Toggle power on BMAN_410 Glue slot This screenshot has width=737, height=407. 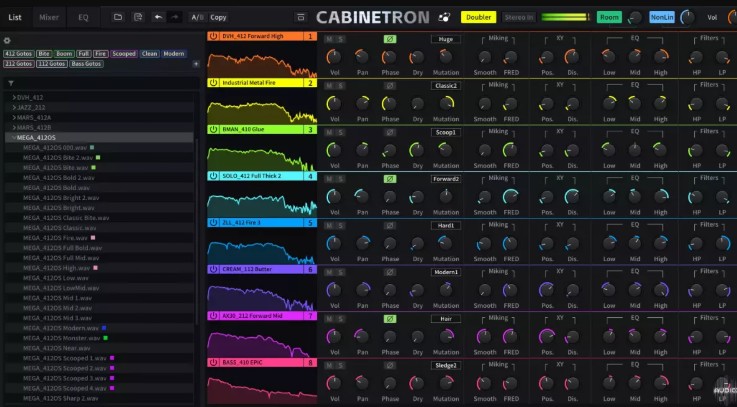(213, 129)
